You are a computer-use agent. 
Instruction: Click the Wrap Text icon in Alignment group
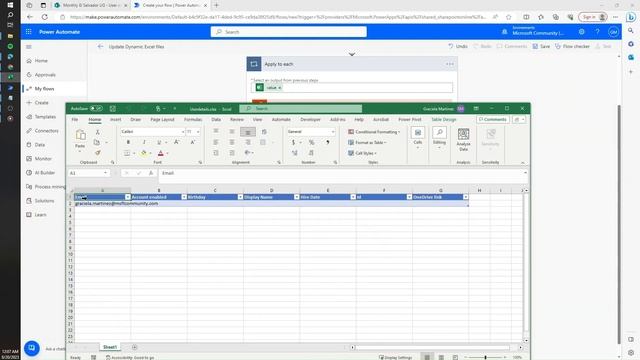tap(264, 131)
